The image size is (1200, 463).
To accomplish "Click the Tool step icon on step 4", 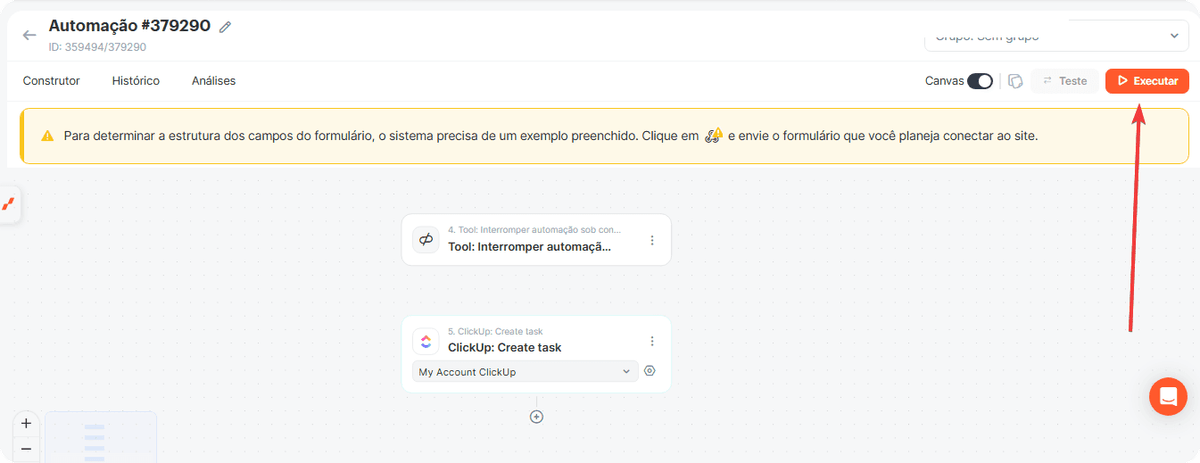I will point(426,240).
